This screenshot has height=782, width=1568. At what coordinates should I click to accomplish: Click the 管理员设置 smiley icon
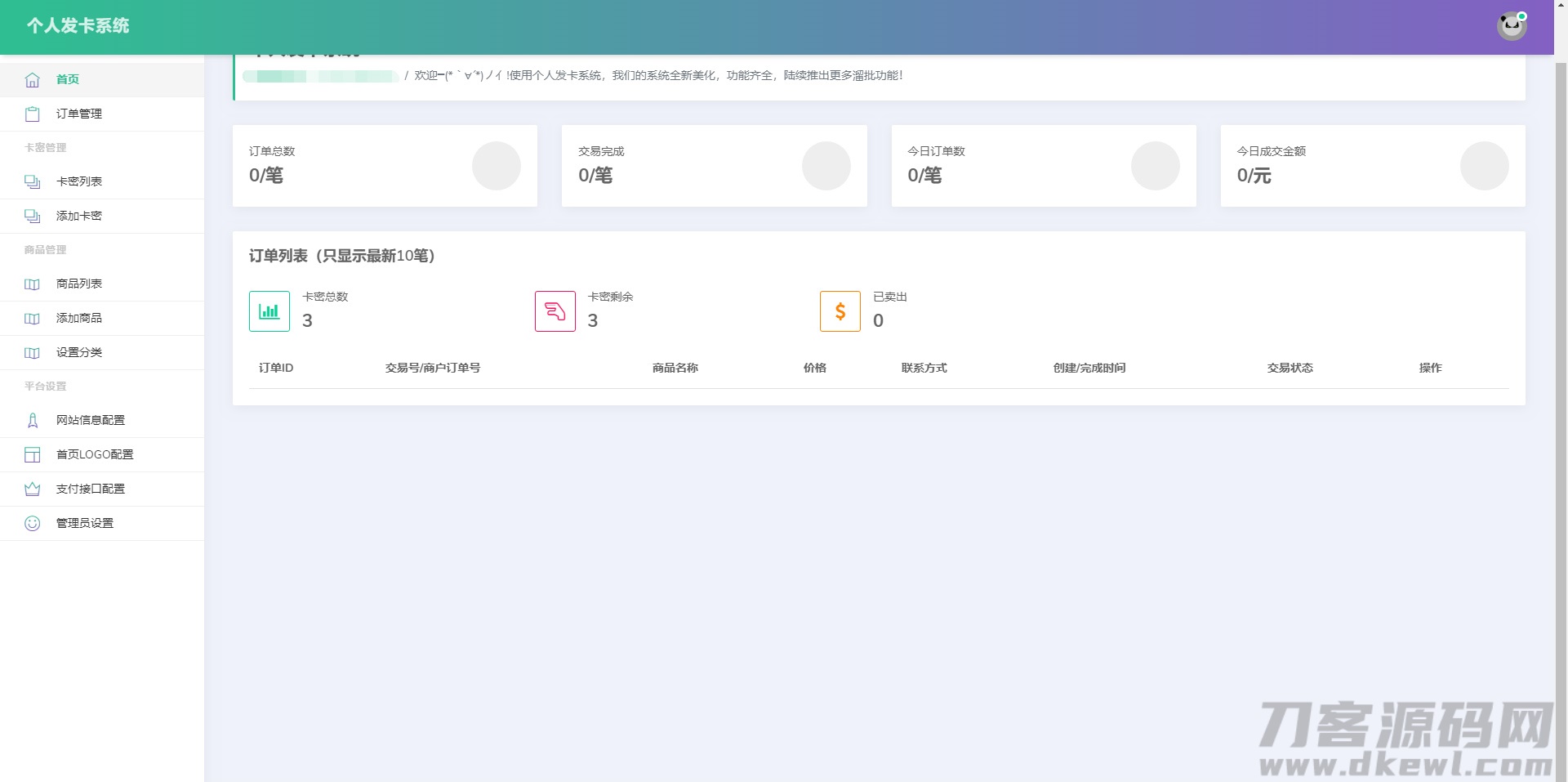pyautogui.click(x=33, y=523)
